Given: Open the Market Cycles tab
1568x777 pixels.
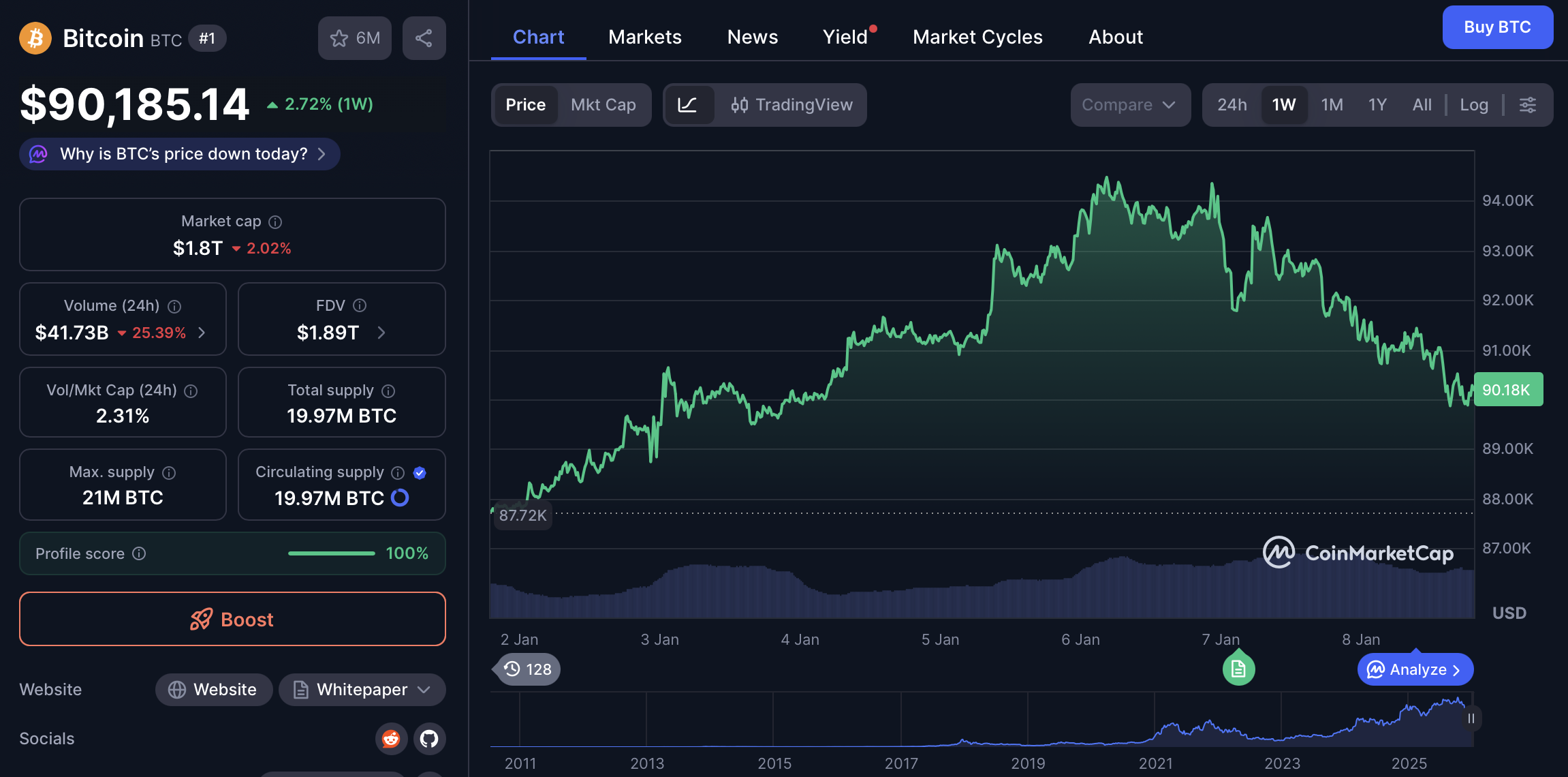Looking at the screenshot, I should (977, 37).
